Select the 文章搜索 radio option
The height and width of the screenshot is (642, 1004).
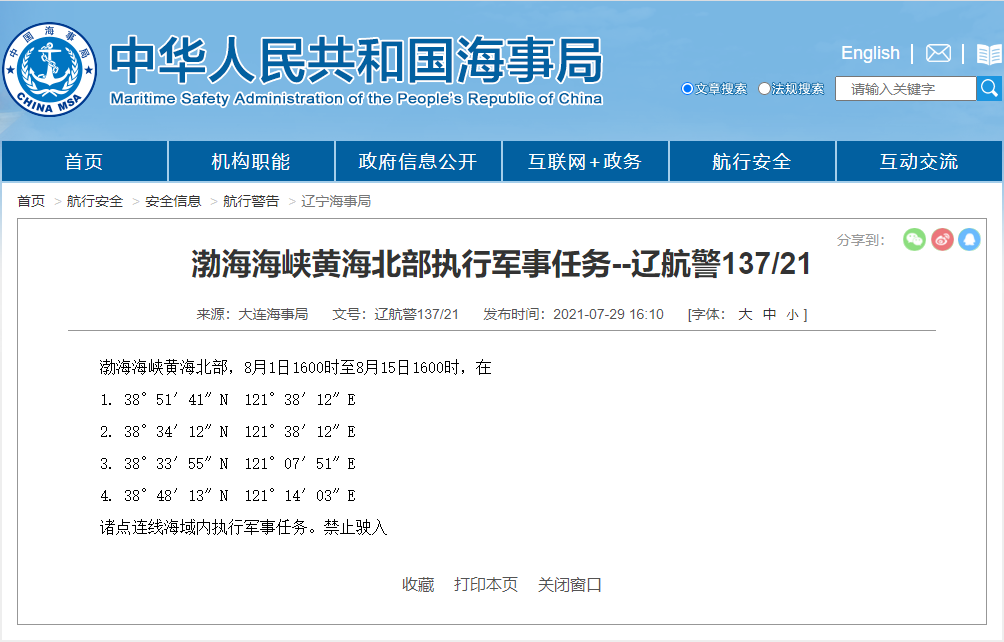click(x=687, y=88)
